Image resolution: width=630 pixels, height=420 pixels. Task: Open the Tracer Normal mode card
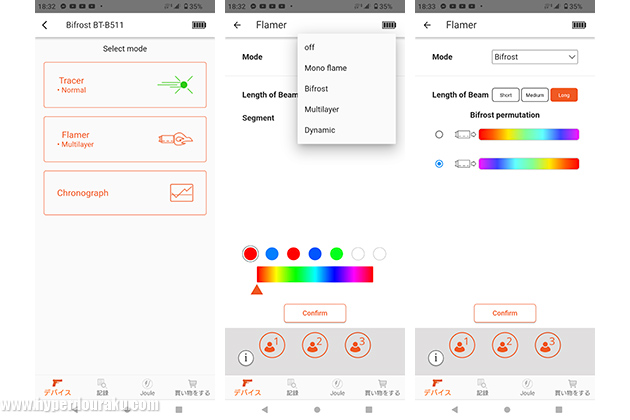pyautogui.click(x=125, y=85)
